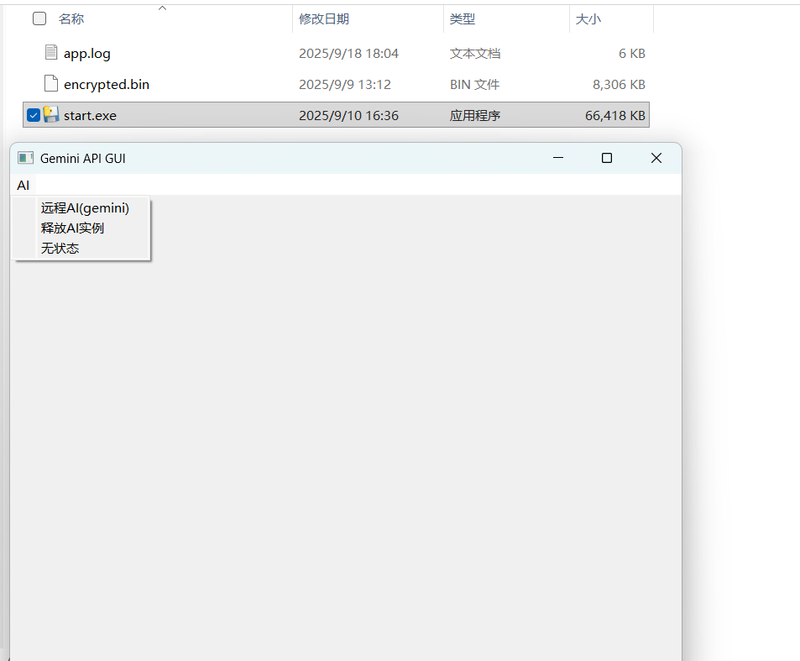Click the start.exe application icon

[x=51, y=115]
